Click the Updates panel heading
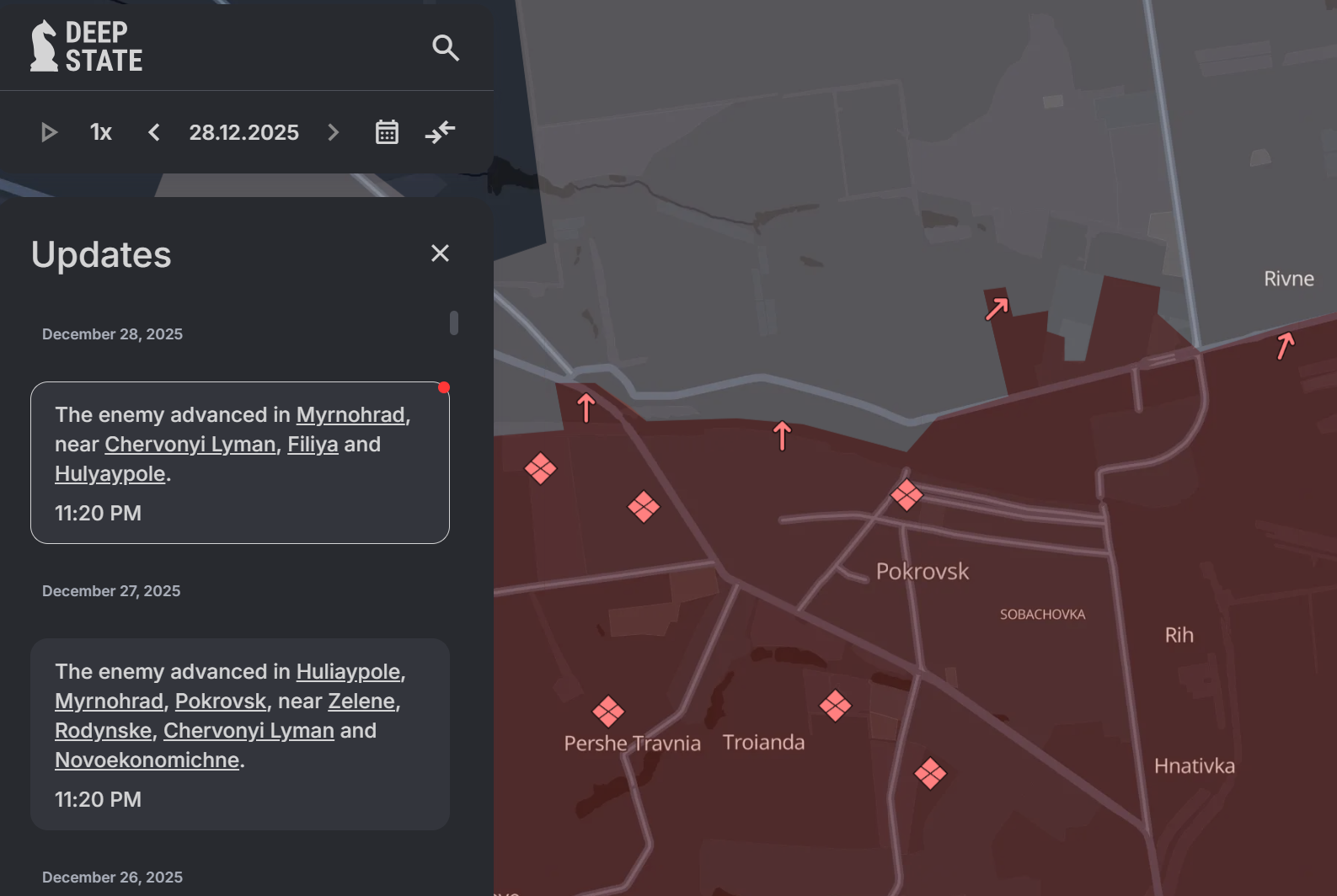 (x=101, y=254)
